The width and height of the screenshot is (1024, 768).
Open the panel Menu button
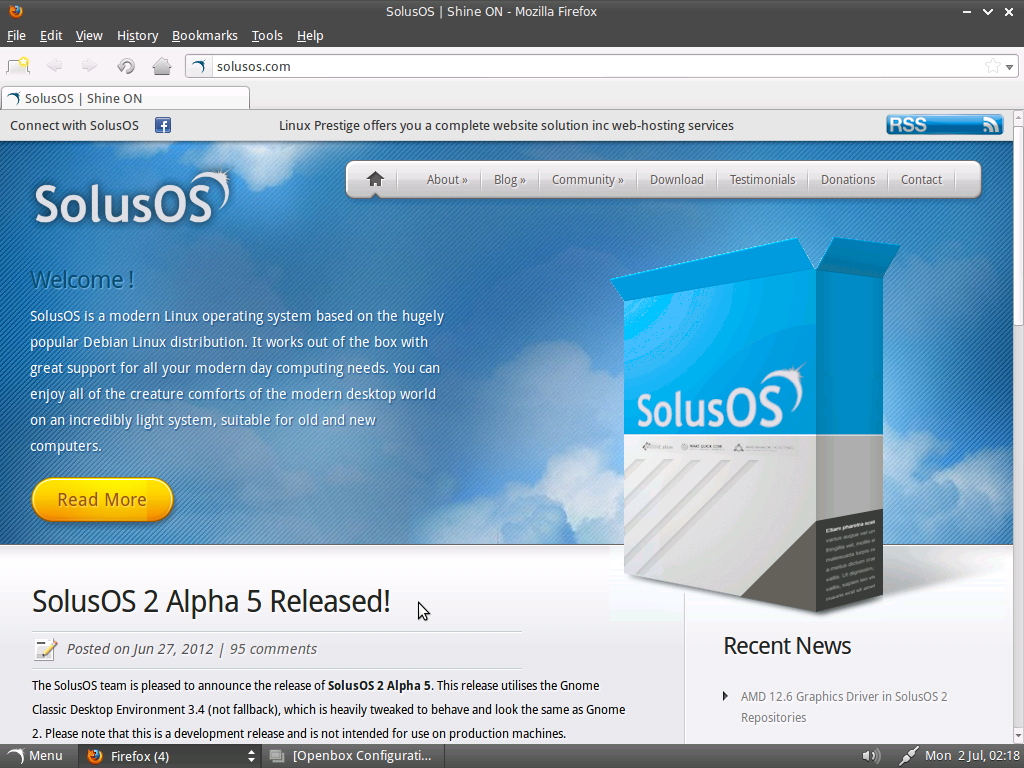36,756
